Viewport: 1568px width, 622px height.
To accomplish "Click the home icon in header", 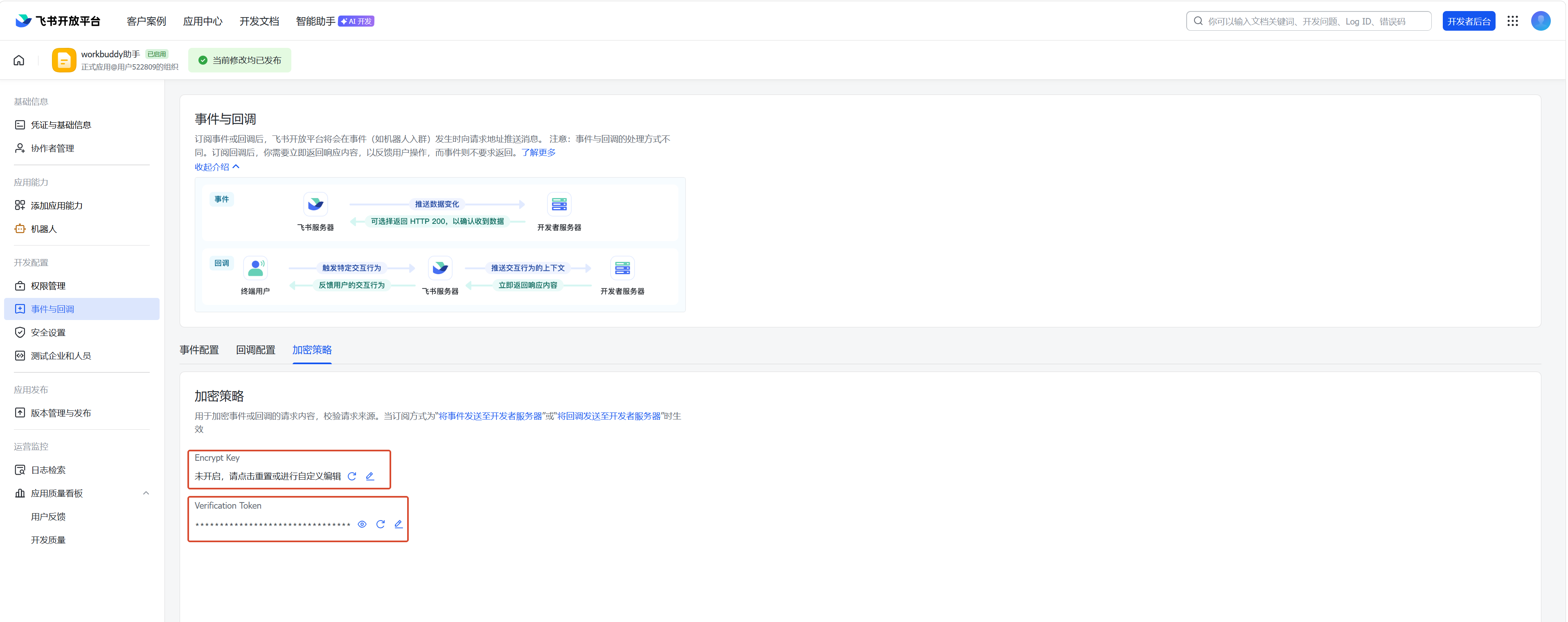I will [x=19, y=60].
